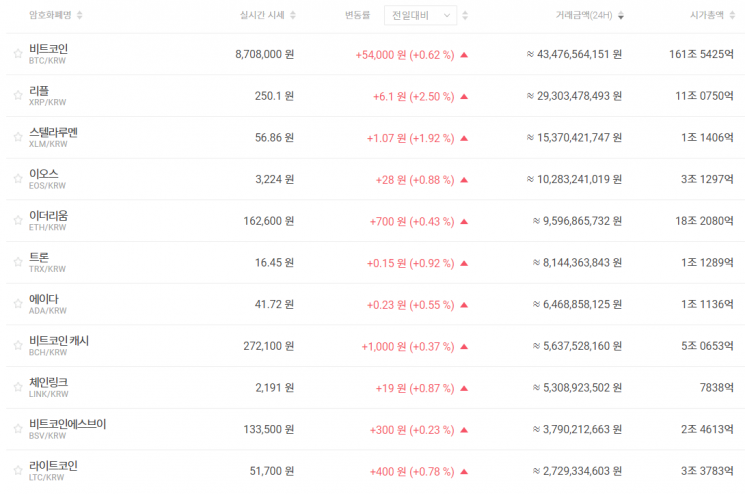Screen dimensions: 745x494
Task: Click the price 250.1 원
Action: (x=274, y=96)
